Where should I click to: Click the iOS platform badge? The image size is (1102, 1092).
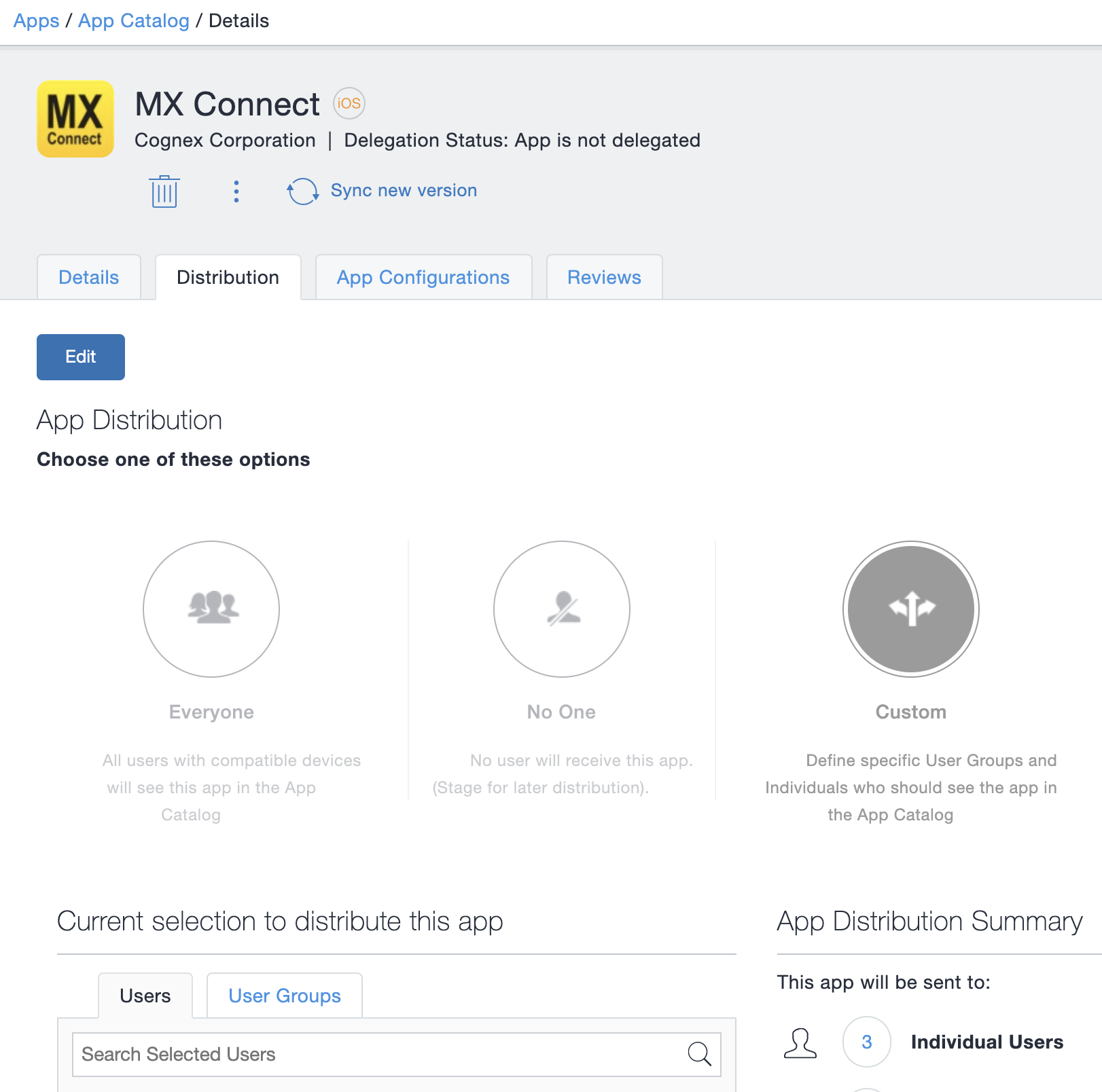click(x=349, y=103)
